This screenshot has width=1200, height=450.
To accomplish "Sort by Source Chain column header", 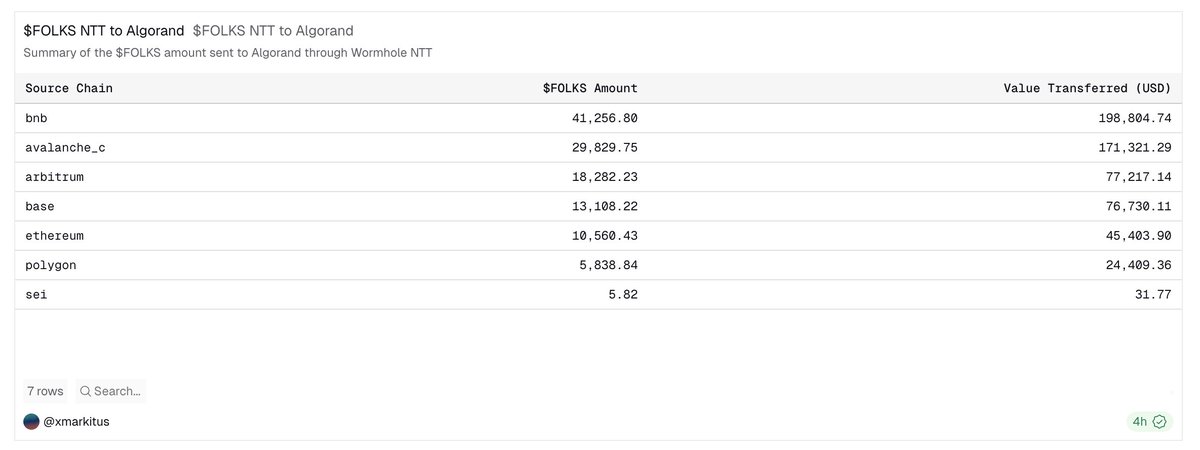I will coord(69,88).
